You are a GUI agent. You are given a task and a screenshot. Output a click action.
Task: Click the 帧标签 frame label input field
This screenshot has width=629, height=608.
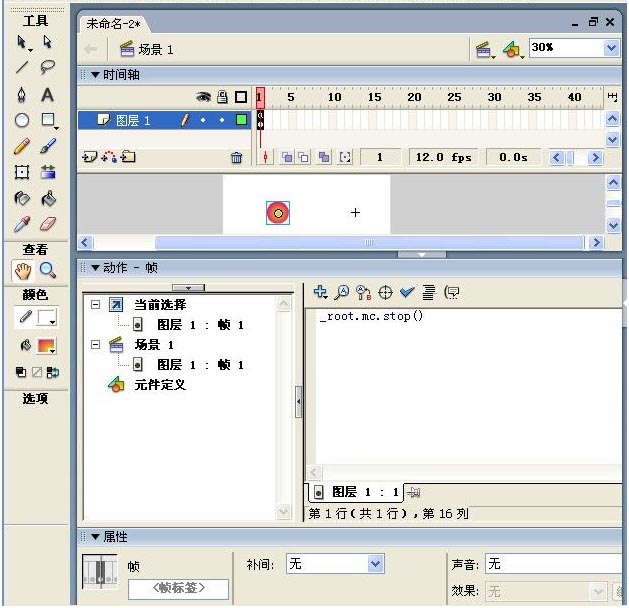click(178, 590)
